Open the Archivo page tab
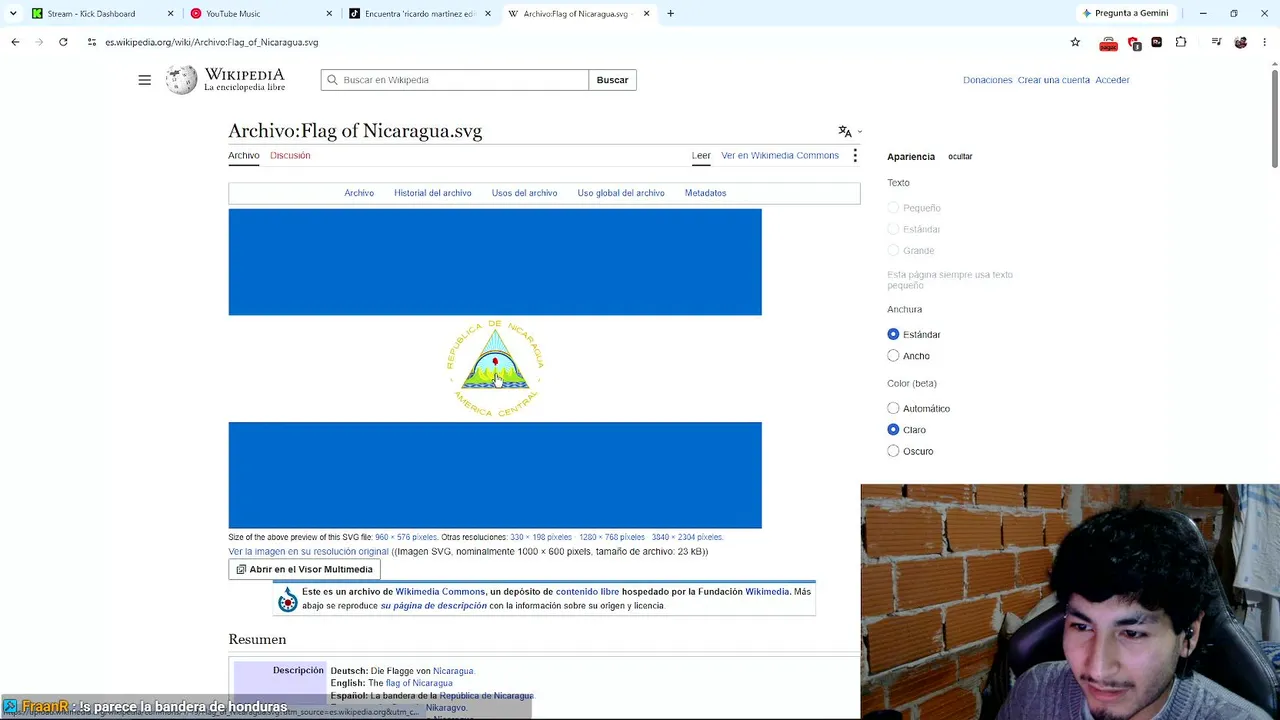This screenshot has height=720, width=1280. pyautogui.click(x=243, y=156)
